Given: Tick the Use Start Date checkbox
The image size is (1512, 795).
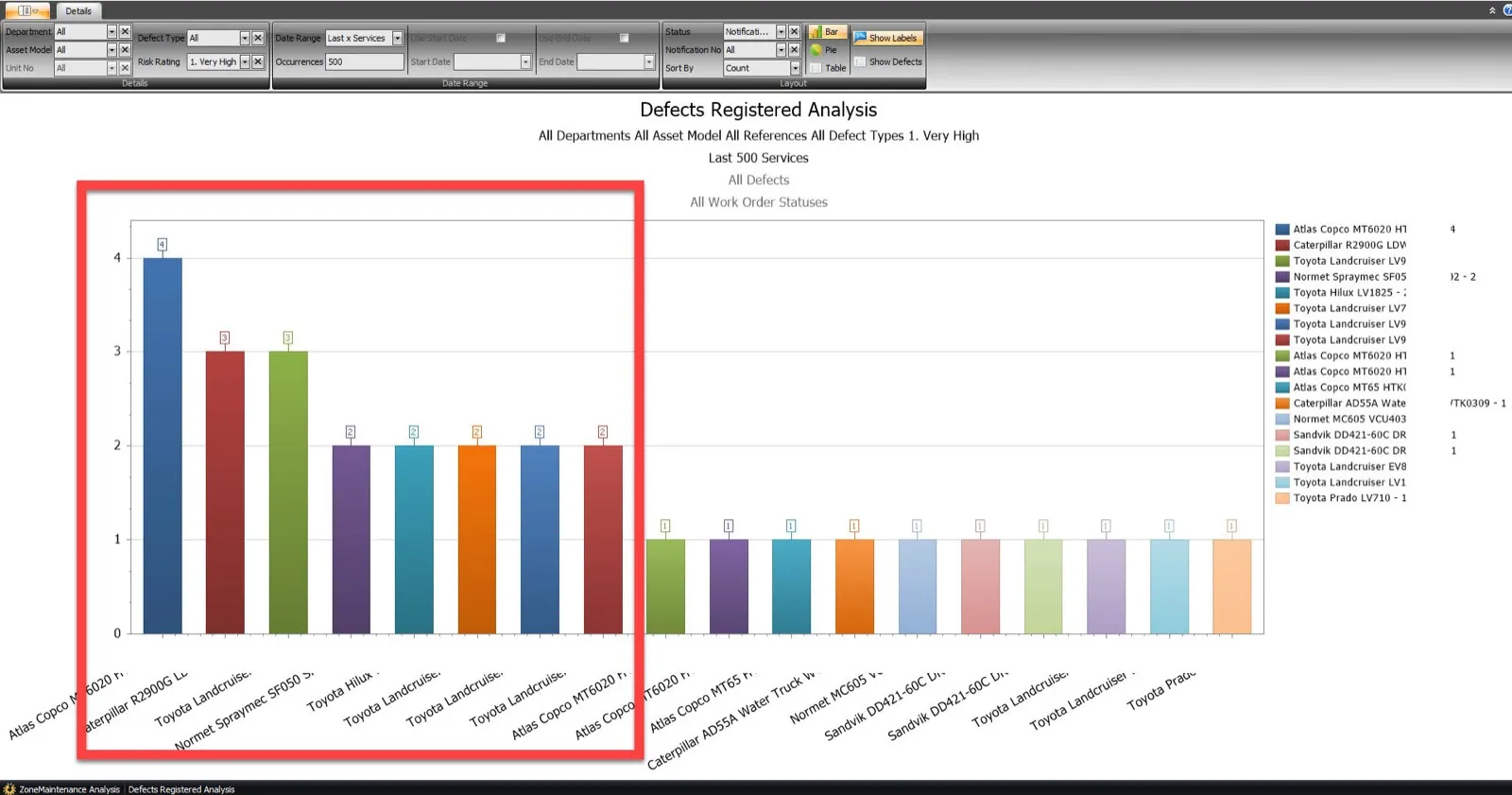Looking at the screenshot, I should pyautogui.click(x=501, y=38).
